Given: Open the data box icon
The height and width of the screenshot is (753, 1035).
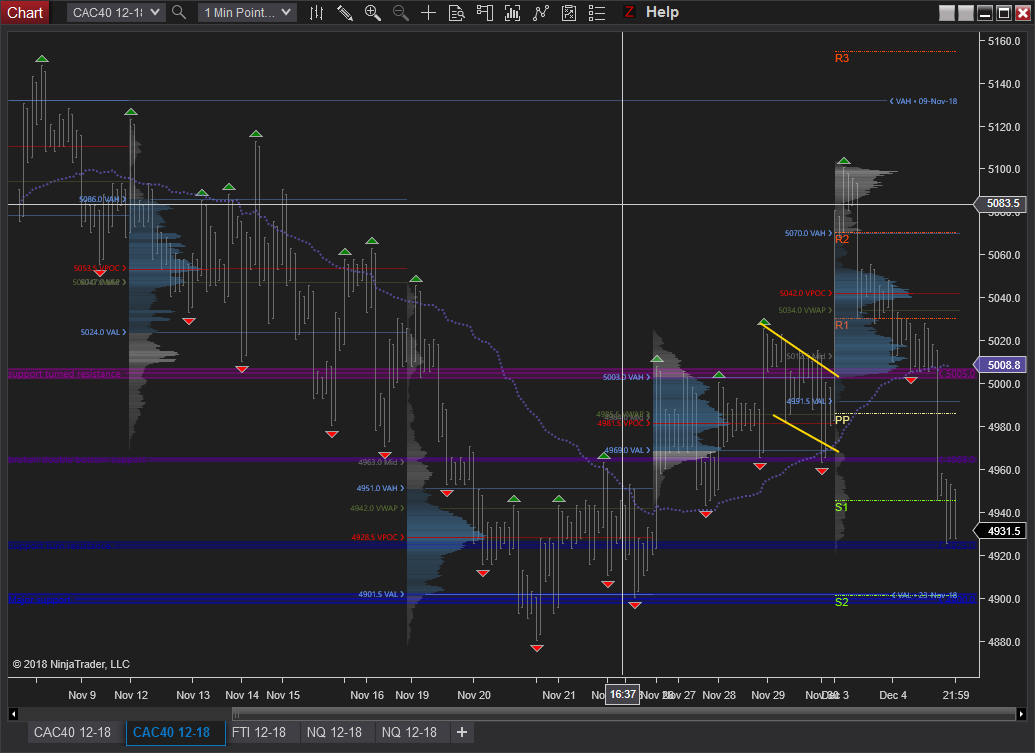Looking at the screenshot, I should click(456, 13).
